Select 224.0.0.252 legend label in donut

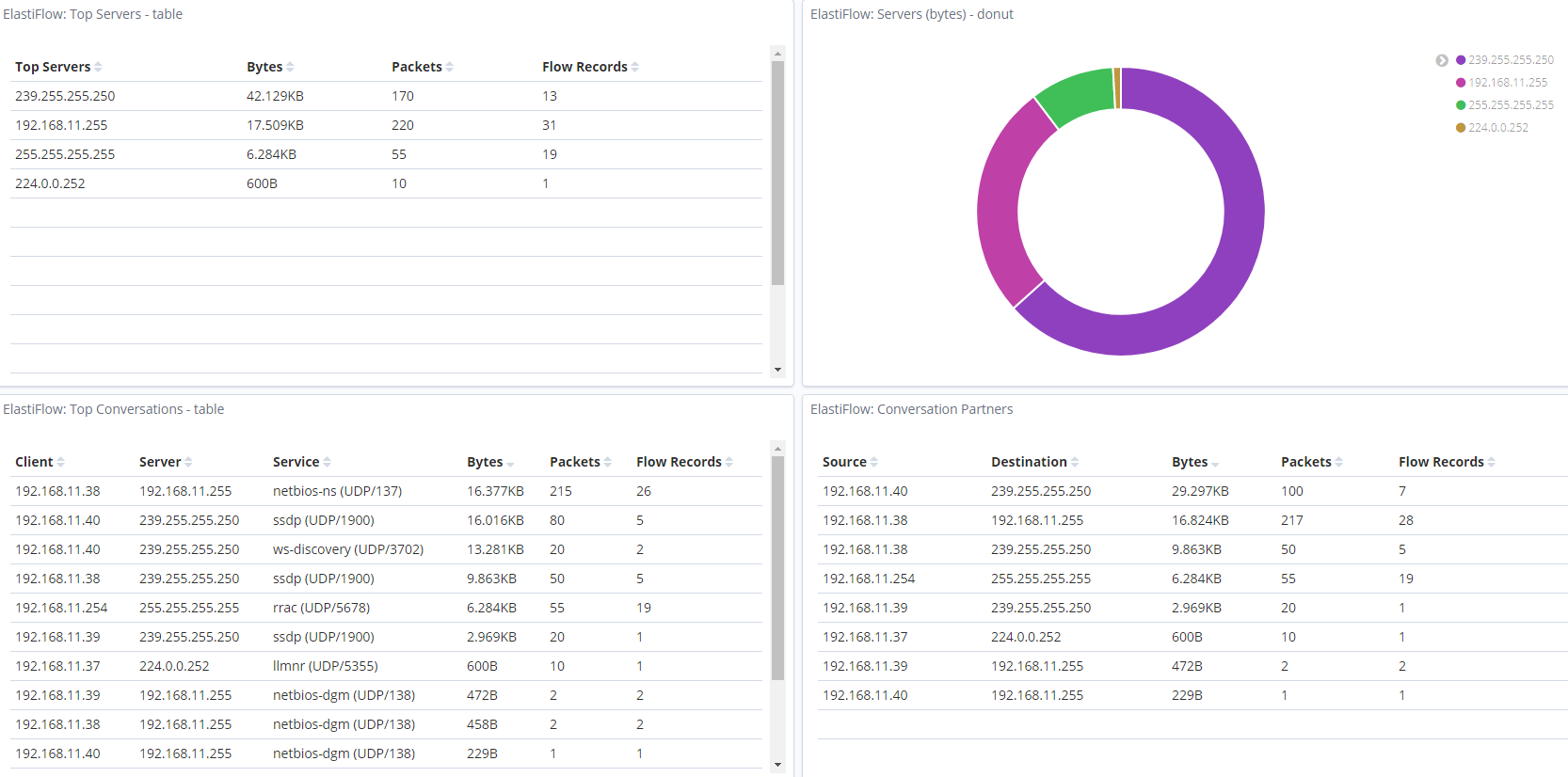pos(1498,128)
